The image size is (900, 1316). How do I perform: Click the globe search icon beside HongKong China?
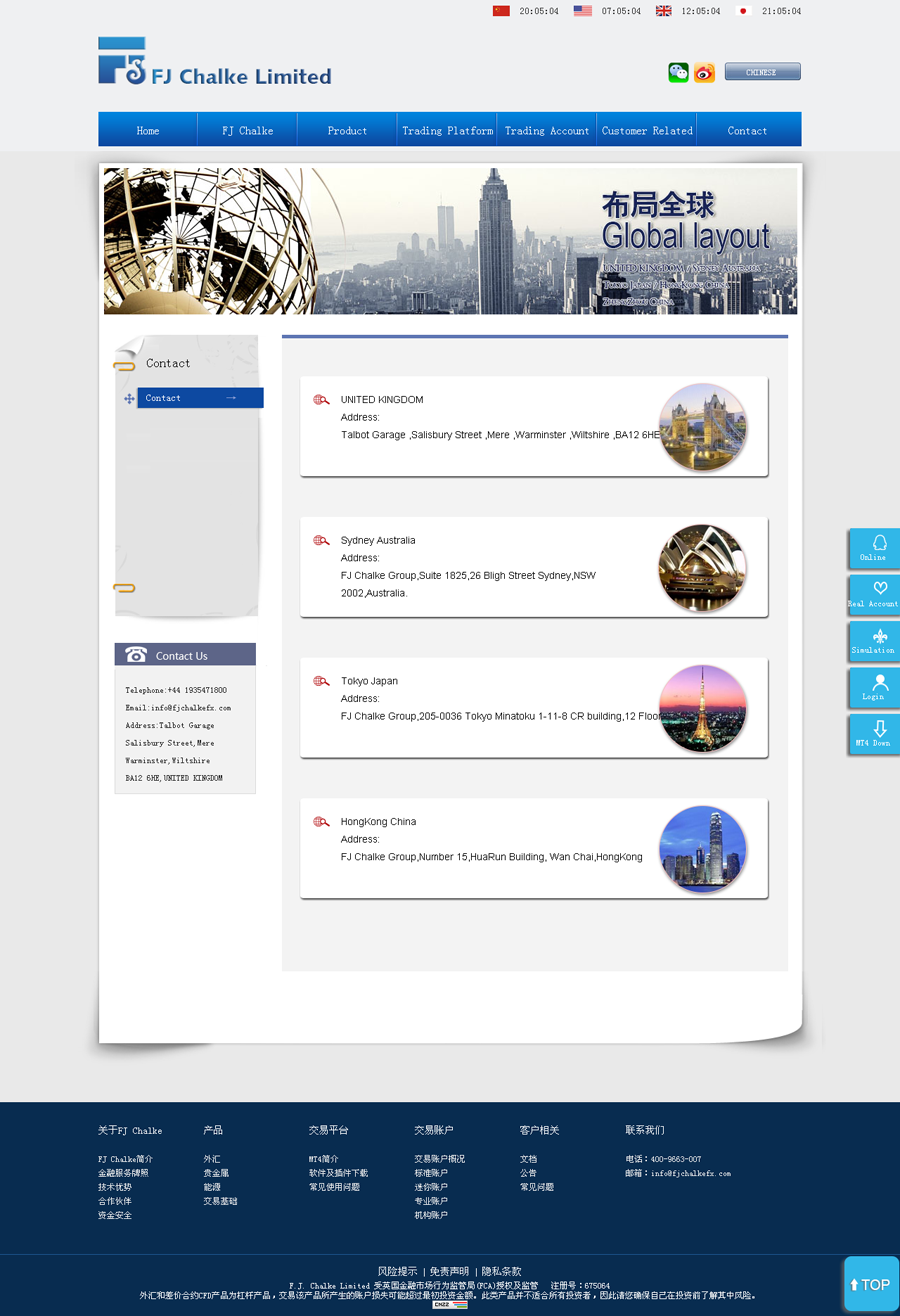click(x=321, y=822)
